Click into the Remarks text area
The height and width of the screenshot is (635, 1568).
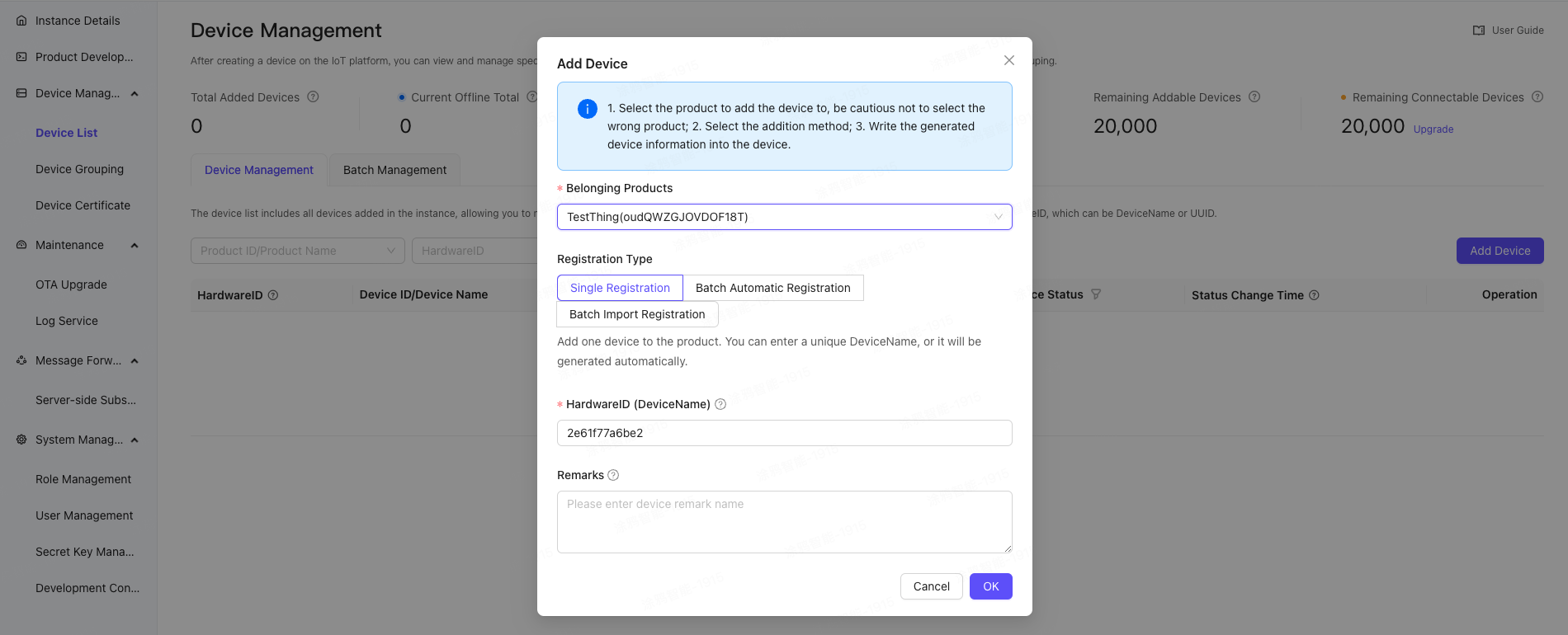784,522
